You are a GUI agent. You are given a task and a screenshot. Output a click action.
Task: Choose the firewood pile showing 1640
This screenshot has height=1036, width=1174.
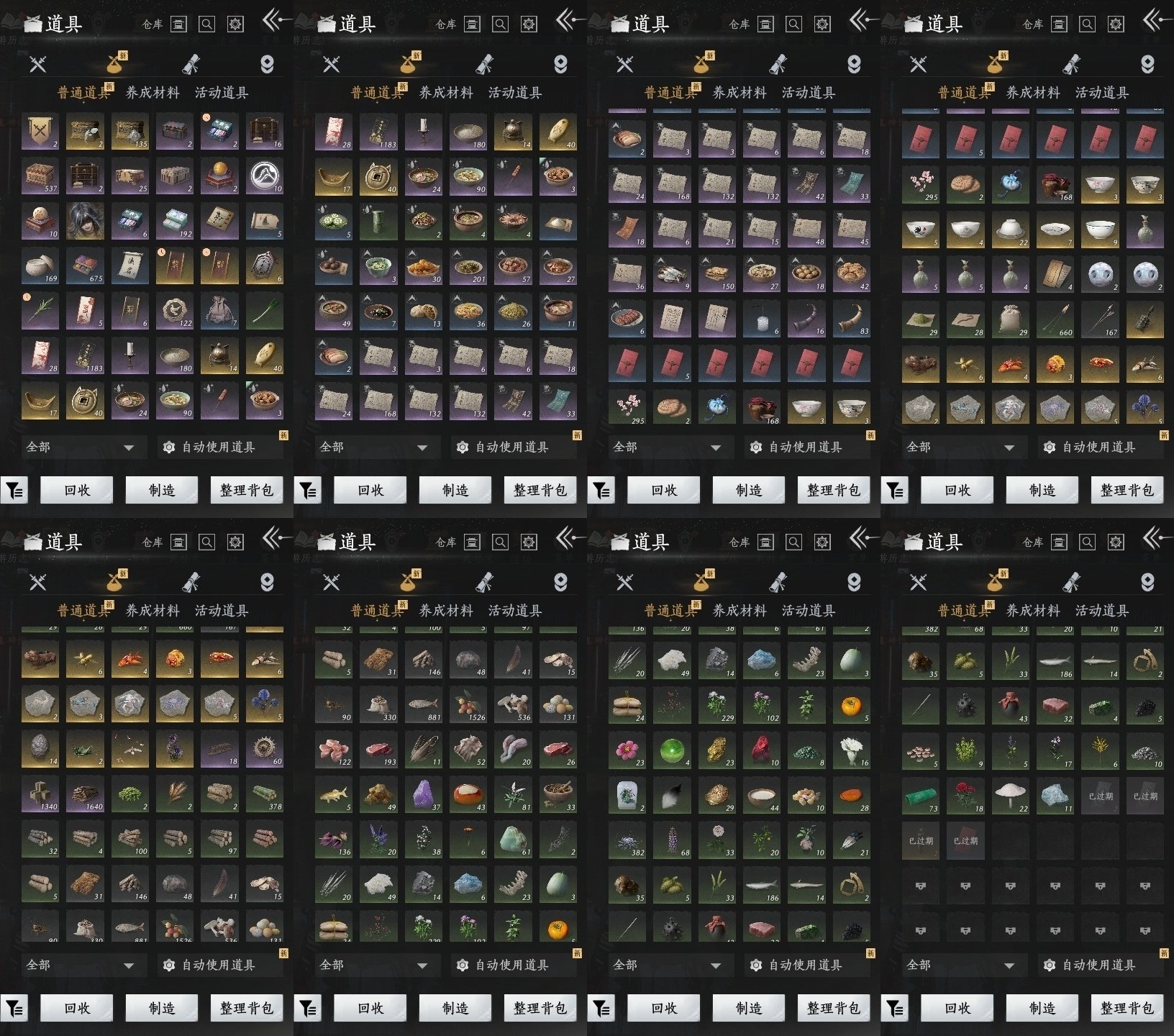[85, 793]
